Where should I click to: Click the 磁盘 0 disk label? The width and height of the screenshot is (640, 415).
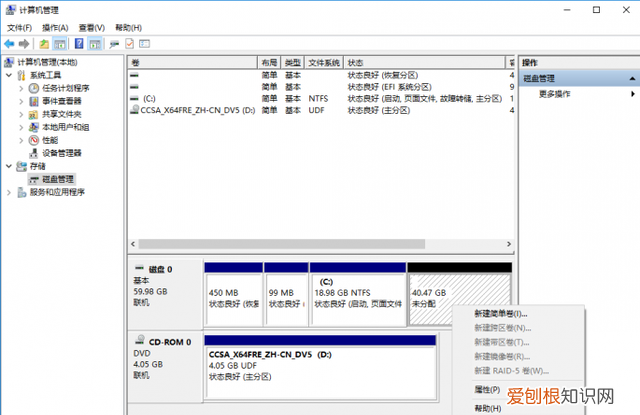pyautogui.click(x=165, y=294)
